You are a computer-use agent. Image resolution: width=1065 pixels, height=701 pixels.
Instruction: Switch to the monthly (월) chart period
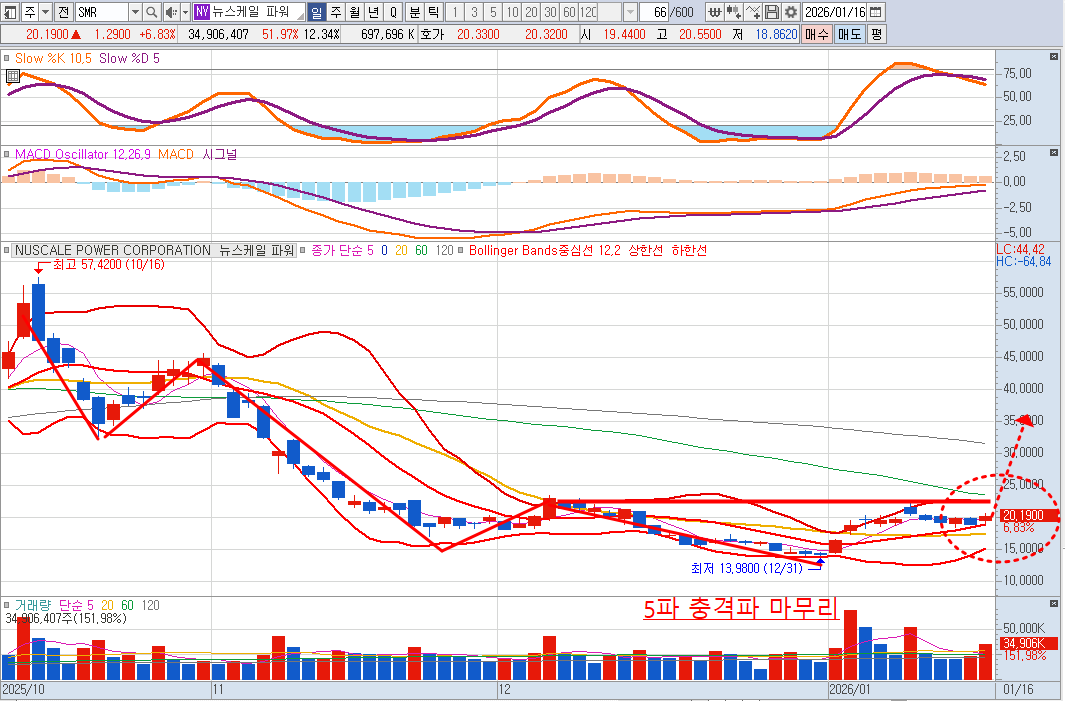[354, 12]
